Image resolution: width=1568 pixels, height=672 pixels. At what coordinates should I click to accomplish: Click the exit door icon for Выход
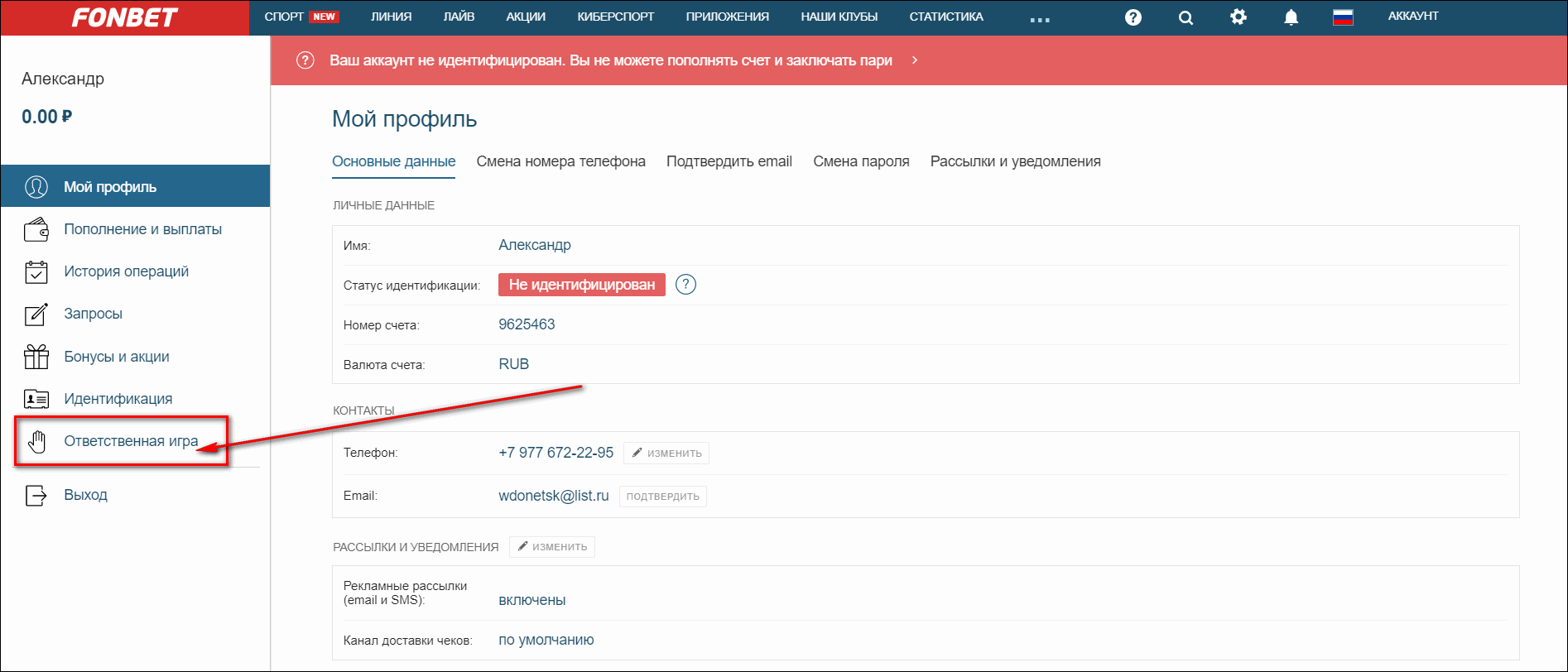point(36,495)
